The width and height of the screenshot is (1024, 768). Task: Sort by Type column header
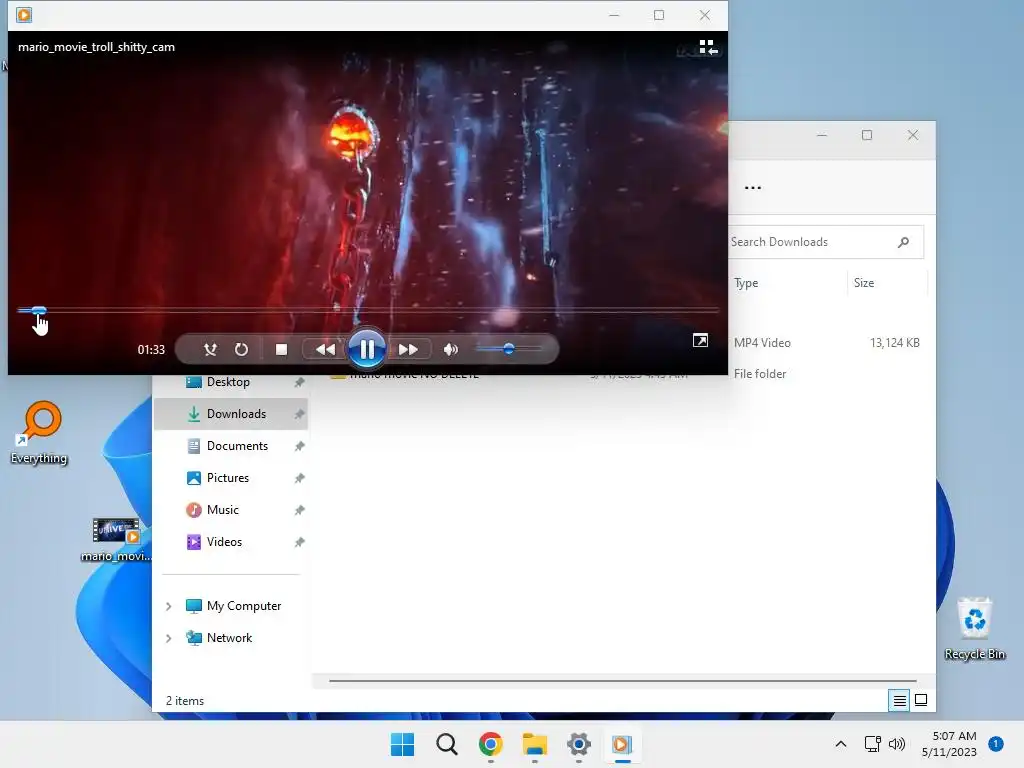tap(746, 283)
